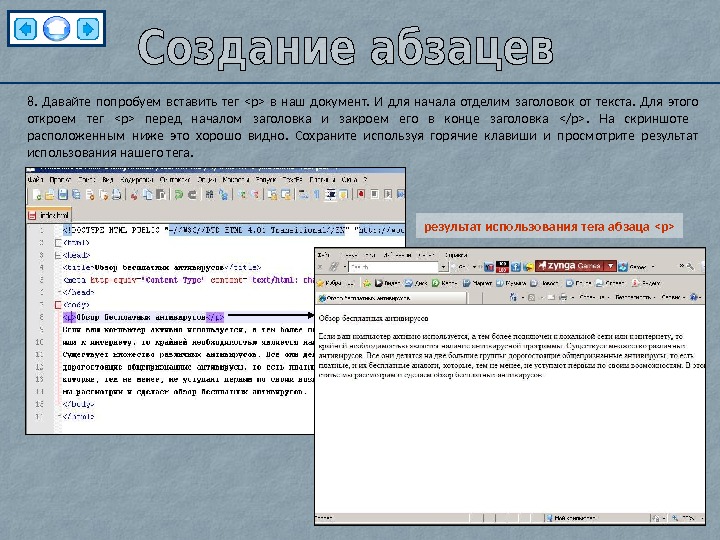Start macro recording with the red dot
720x540 pixels.
(x=361, y=195)
